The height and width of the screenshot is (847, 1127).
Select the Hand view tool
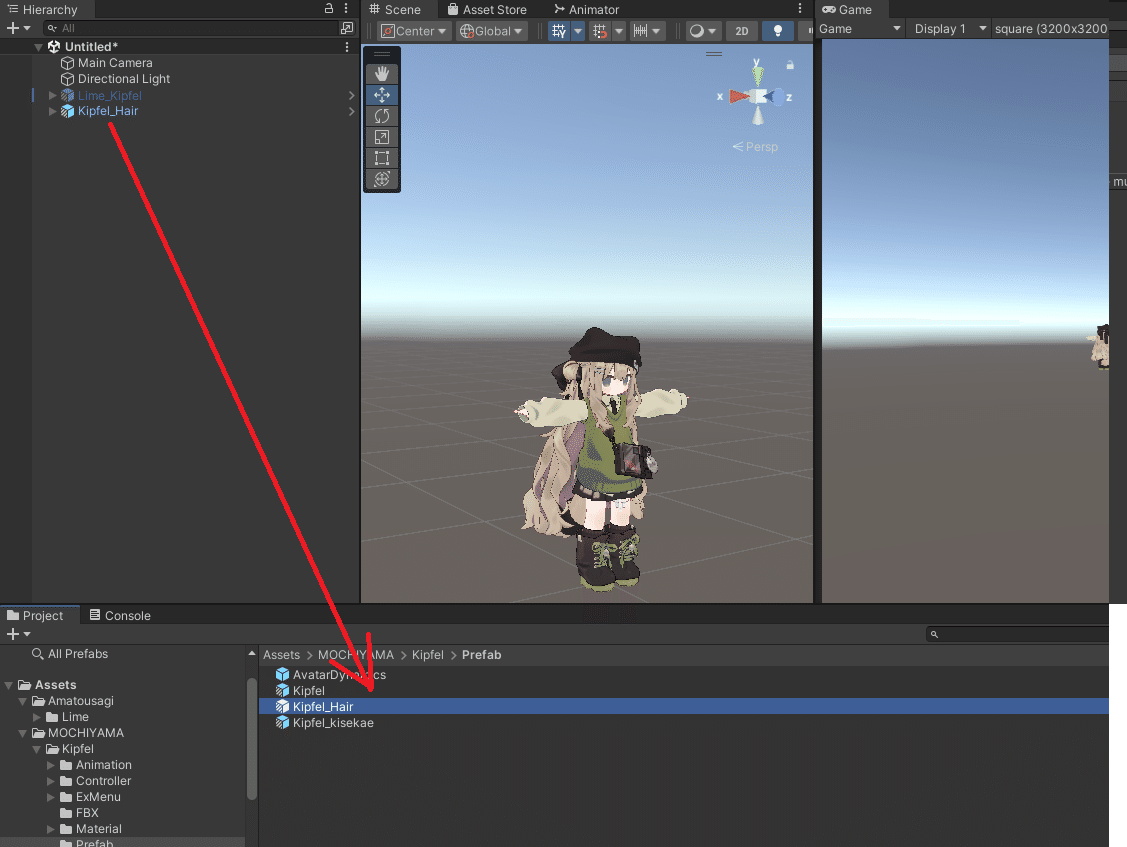coord(382,72)
